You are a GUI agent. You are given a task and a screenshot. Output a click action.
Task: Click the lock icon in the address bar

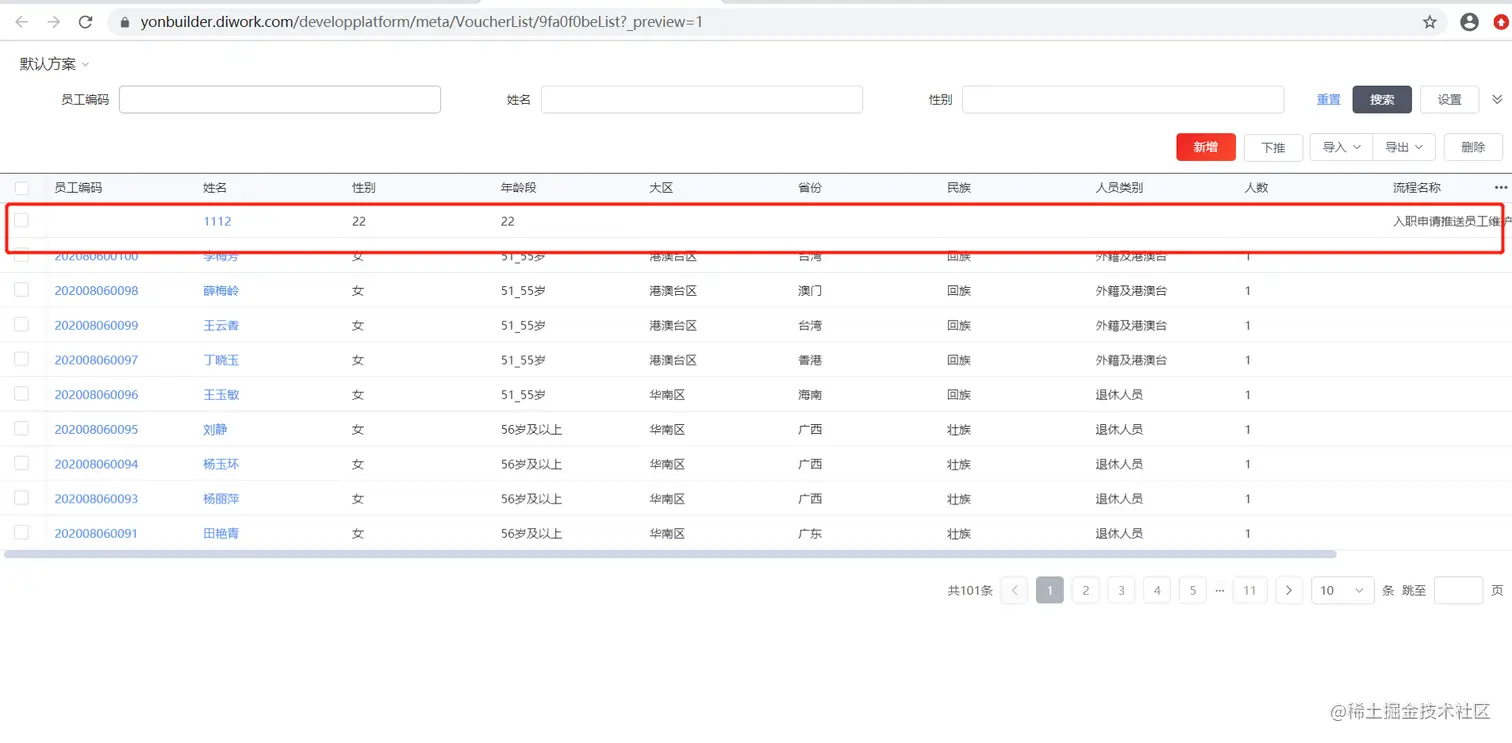(125, 21)
